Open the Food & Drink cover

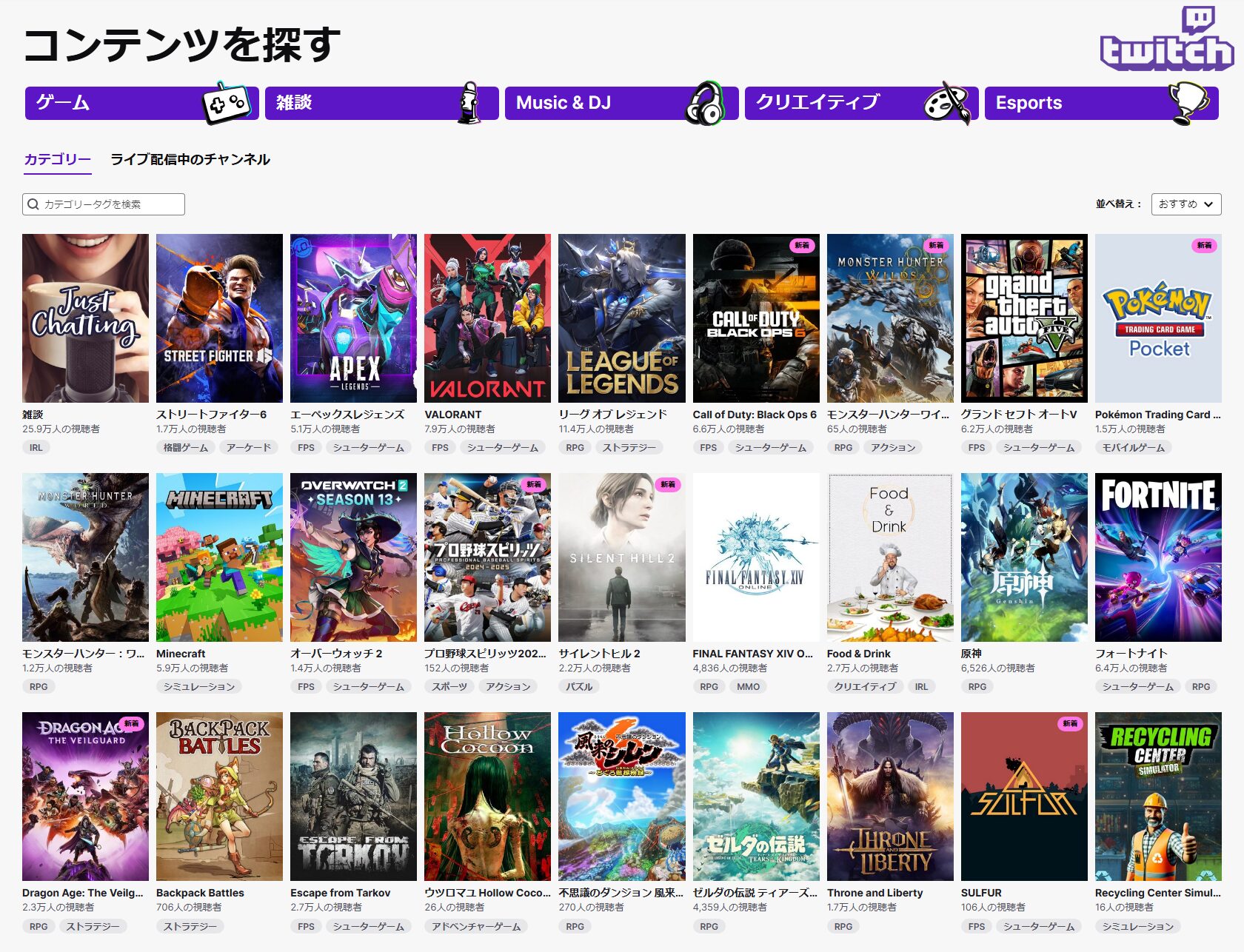[890, 557]
